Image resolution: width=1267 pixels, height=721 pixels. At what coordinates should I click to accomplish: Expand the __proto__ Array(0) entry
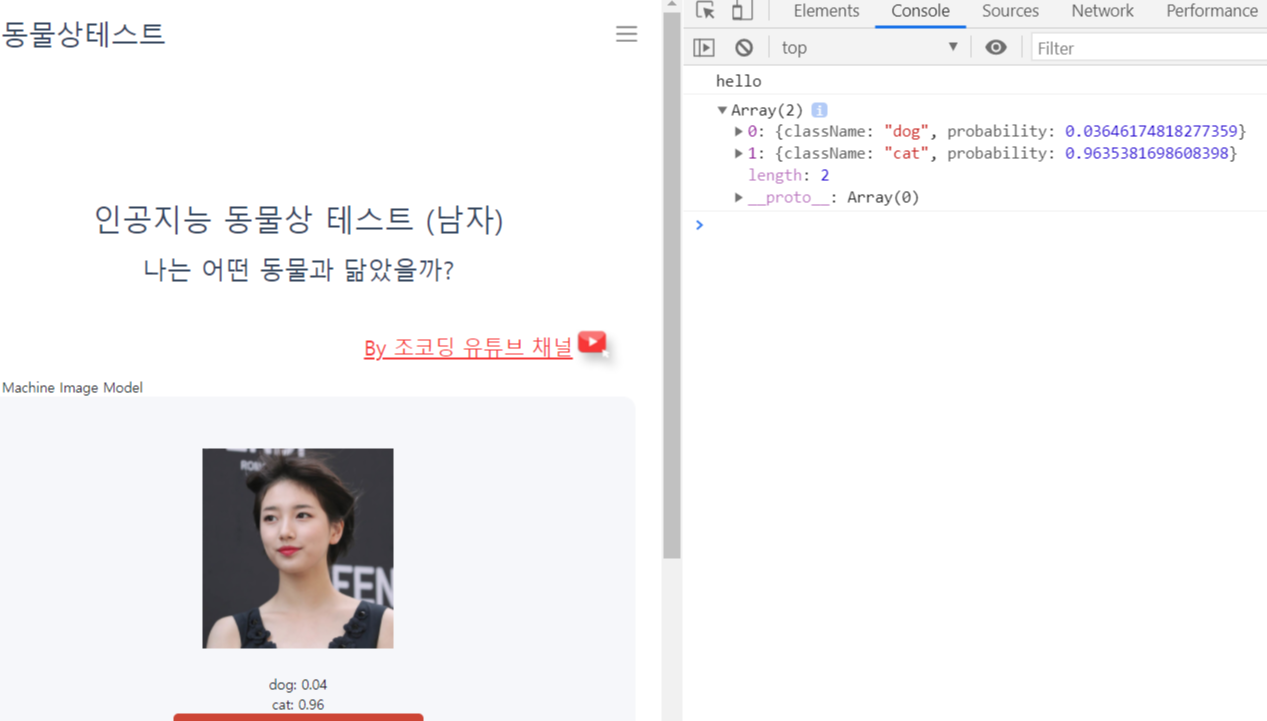point(739,197)
